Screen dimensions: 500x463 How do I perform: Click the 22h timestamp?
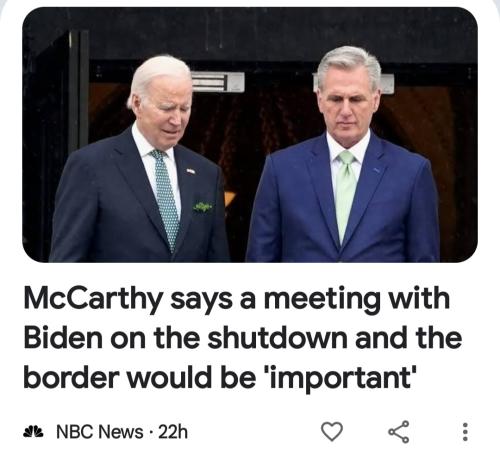click(x=173, y=432)
